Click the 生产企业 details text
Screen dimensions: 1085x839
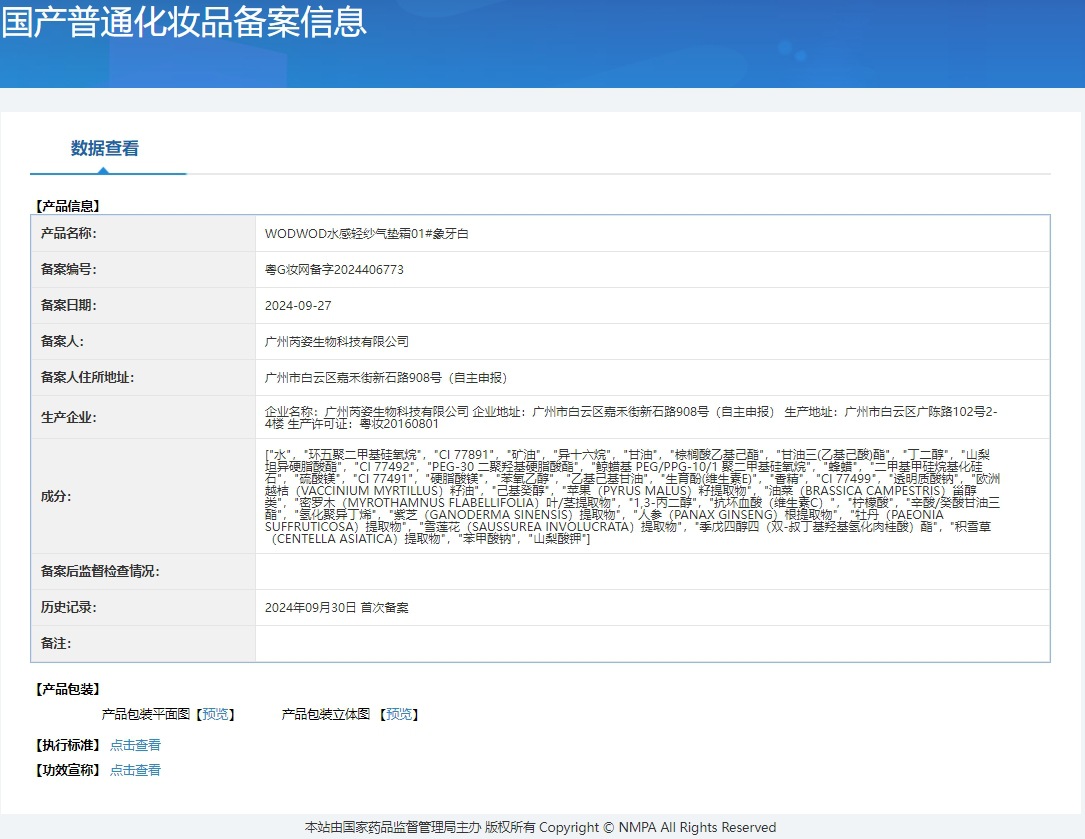tap(630, 417)
